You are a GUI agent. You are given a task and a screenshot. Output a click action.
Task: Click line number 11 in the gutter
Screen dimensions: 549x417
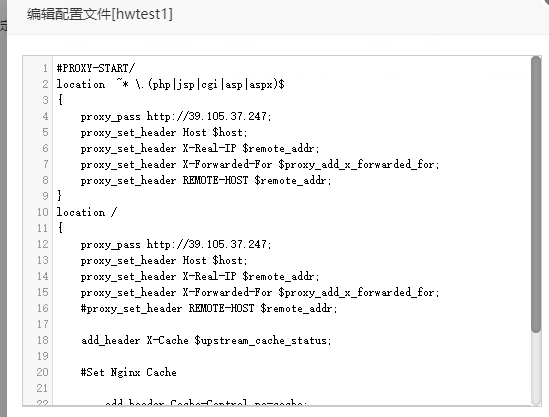42,228
